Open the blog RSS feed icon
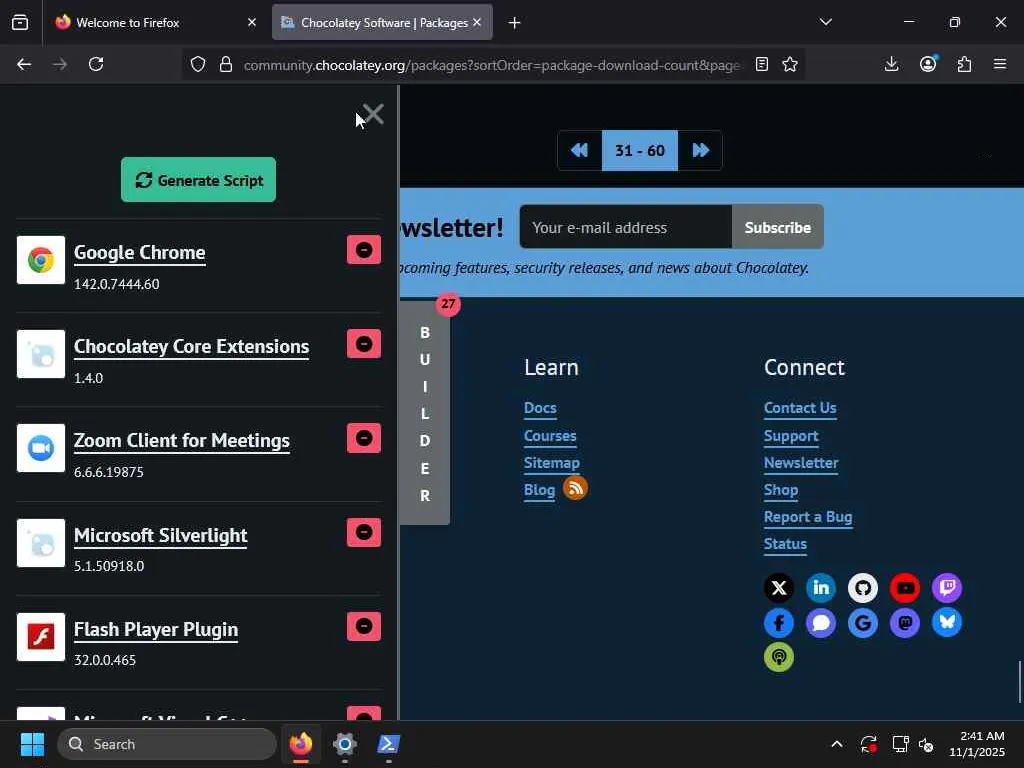The height and width of the screenshot is (768, 1024). pyautogui.click(x=575, y=488)
